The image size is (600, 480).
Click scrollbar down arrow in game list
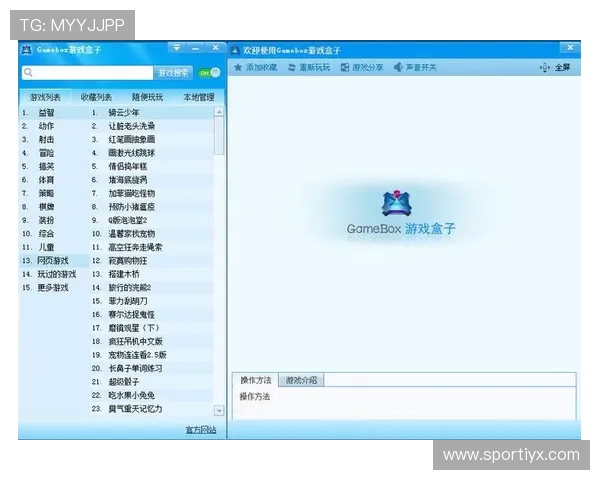219,411
